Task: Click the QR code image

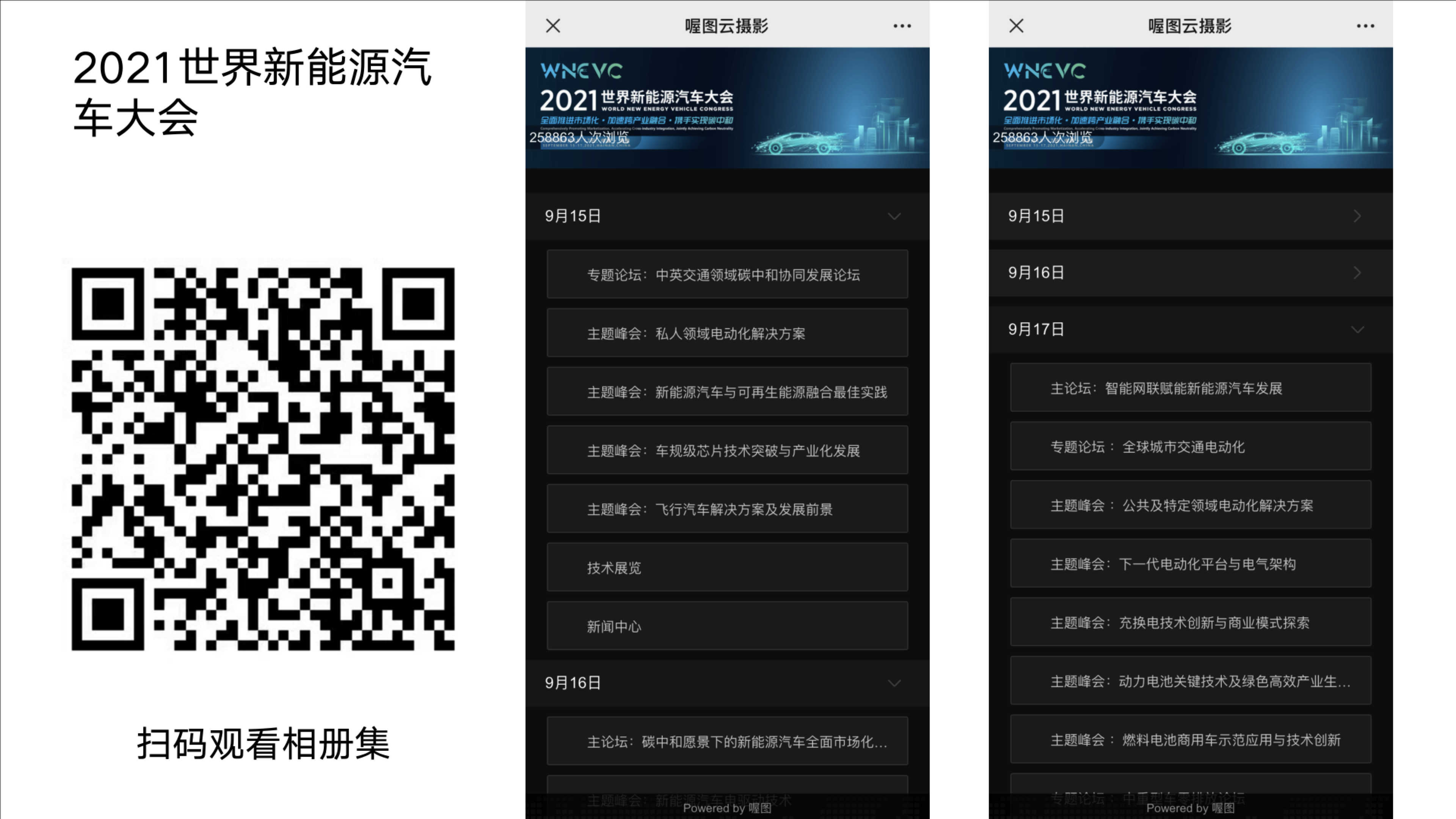Action: (263, 459)
